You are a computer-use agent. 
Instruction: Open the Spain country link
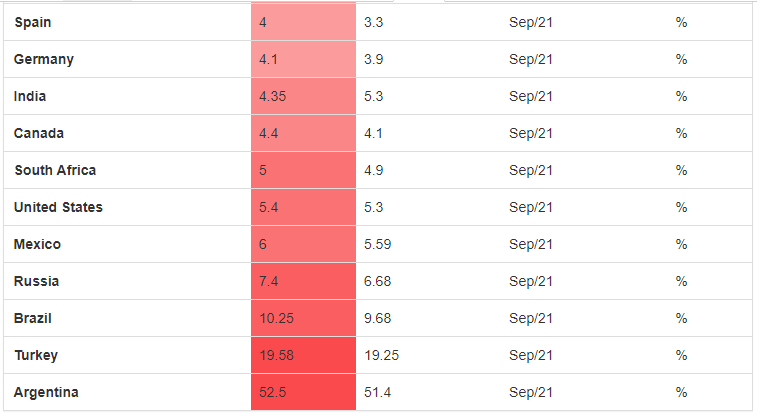pos(33,22)
